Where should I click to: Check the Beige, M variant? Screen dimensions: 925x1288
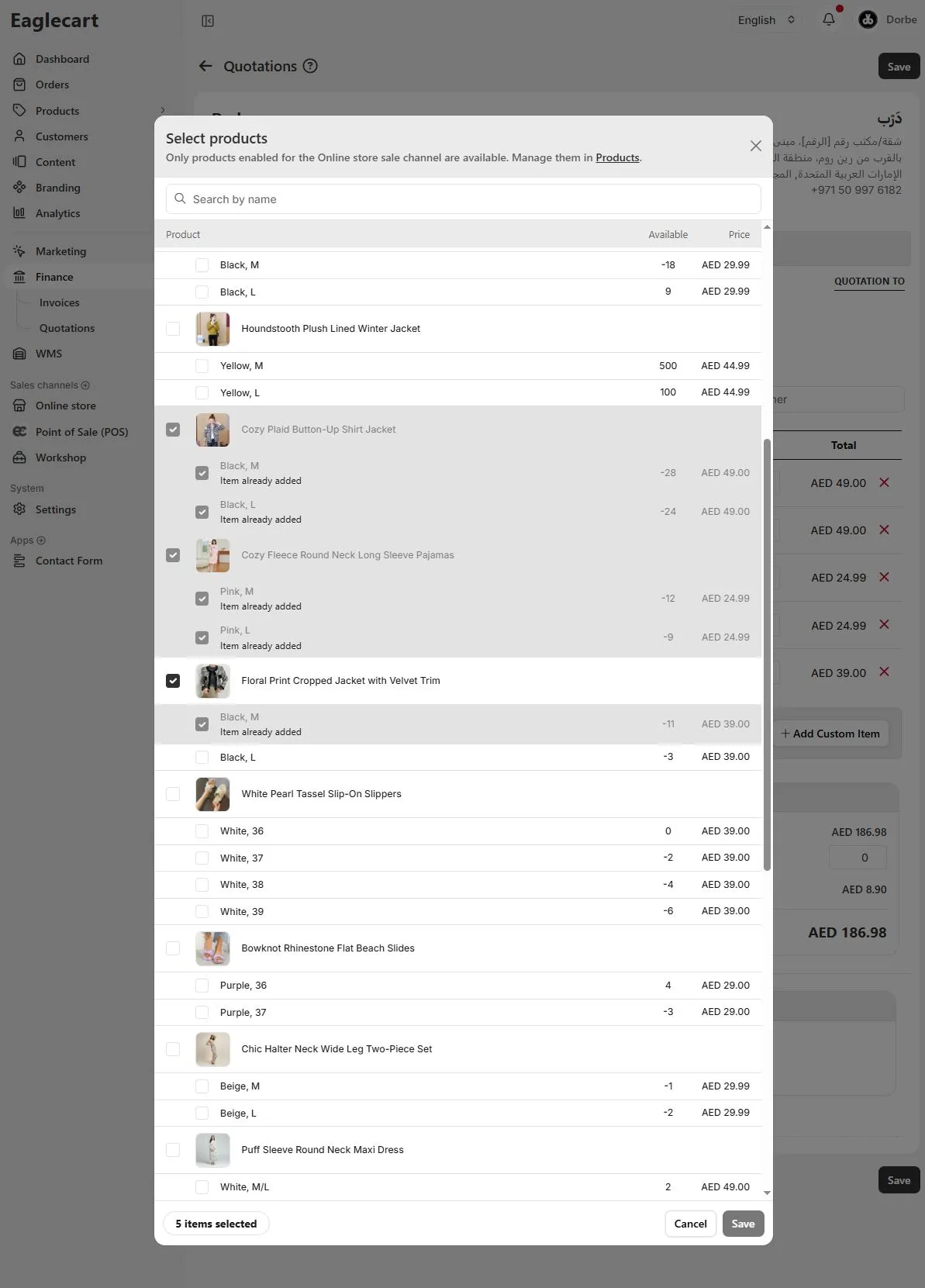tap(202, 1086)
